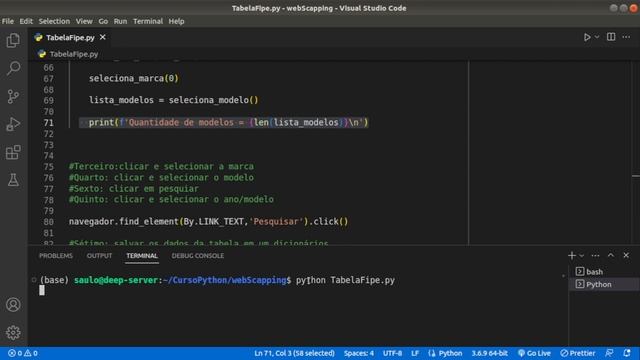The height and width of the screenshot is (360, 640).
Task: Switch to the OUTPUT panel tab
Action: pos(99,256)
